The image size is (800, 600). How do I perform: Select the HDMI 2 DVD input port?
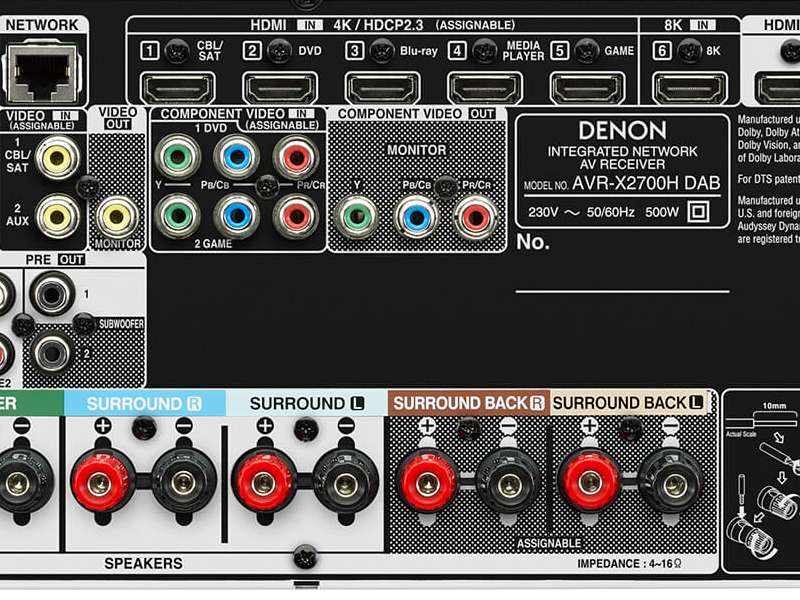[x=280, y=88]
